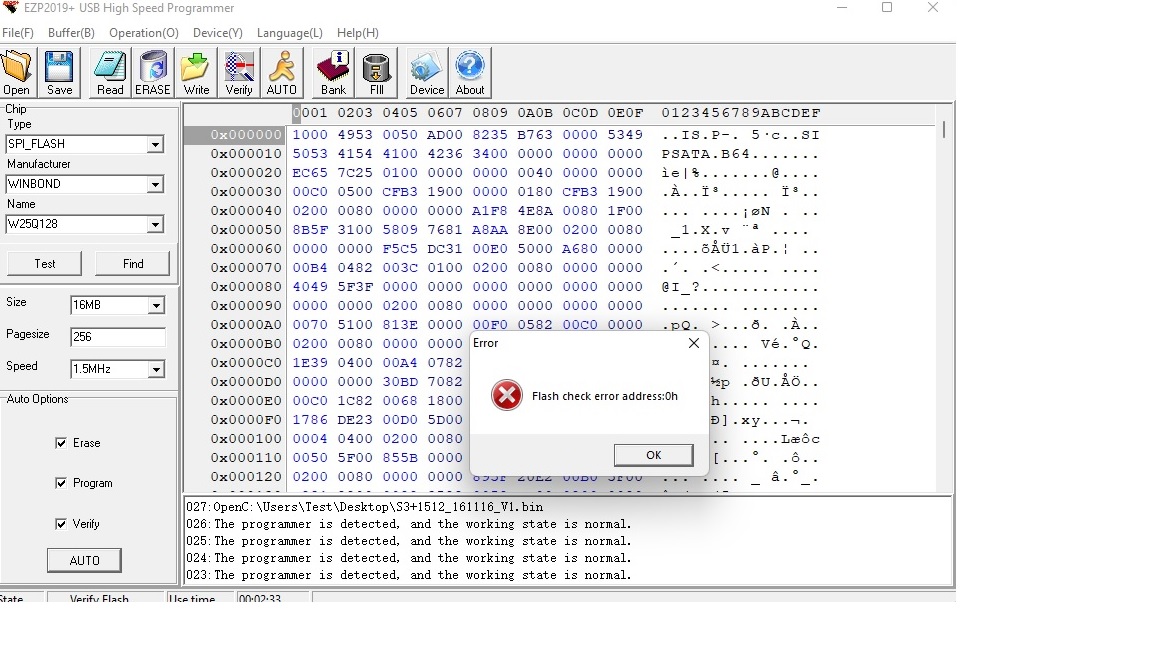Select address row 0x000000
Image resolution: width=1152 pixels, height=648 pixels.
click(245, 135)
